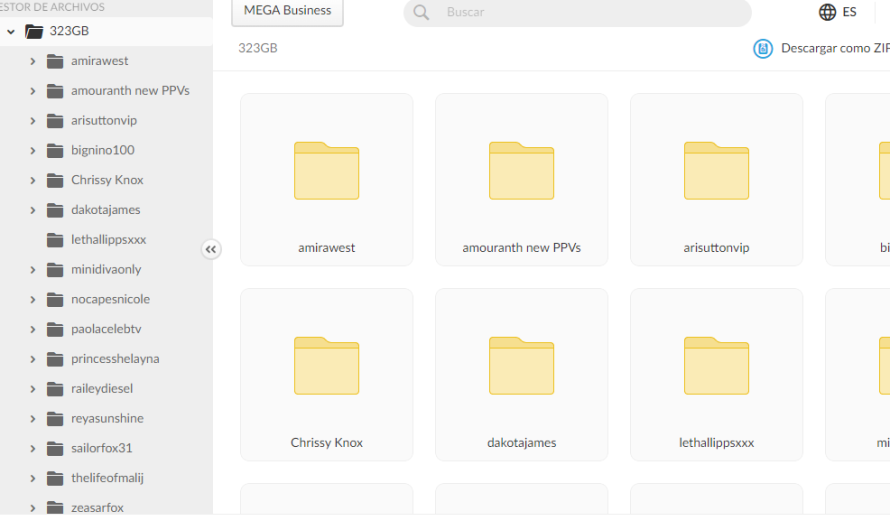Select reyasunshine label in tree

coord(107,418)
